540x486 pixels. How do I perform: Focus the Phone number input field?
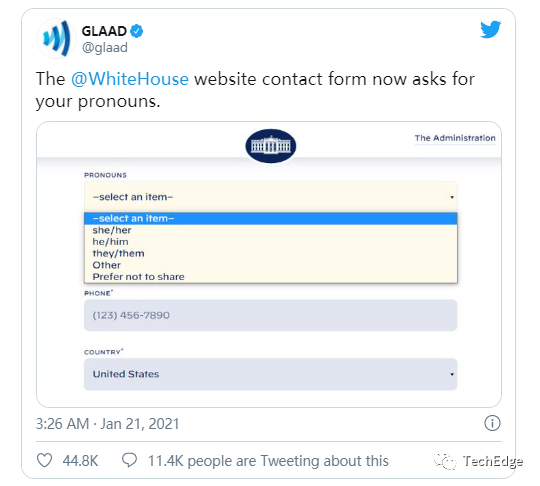[x=271, y=315]
